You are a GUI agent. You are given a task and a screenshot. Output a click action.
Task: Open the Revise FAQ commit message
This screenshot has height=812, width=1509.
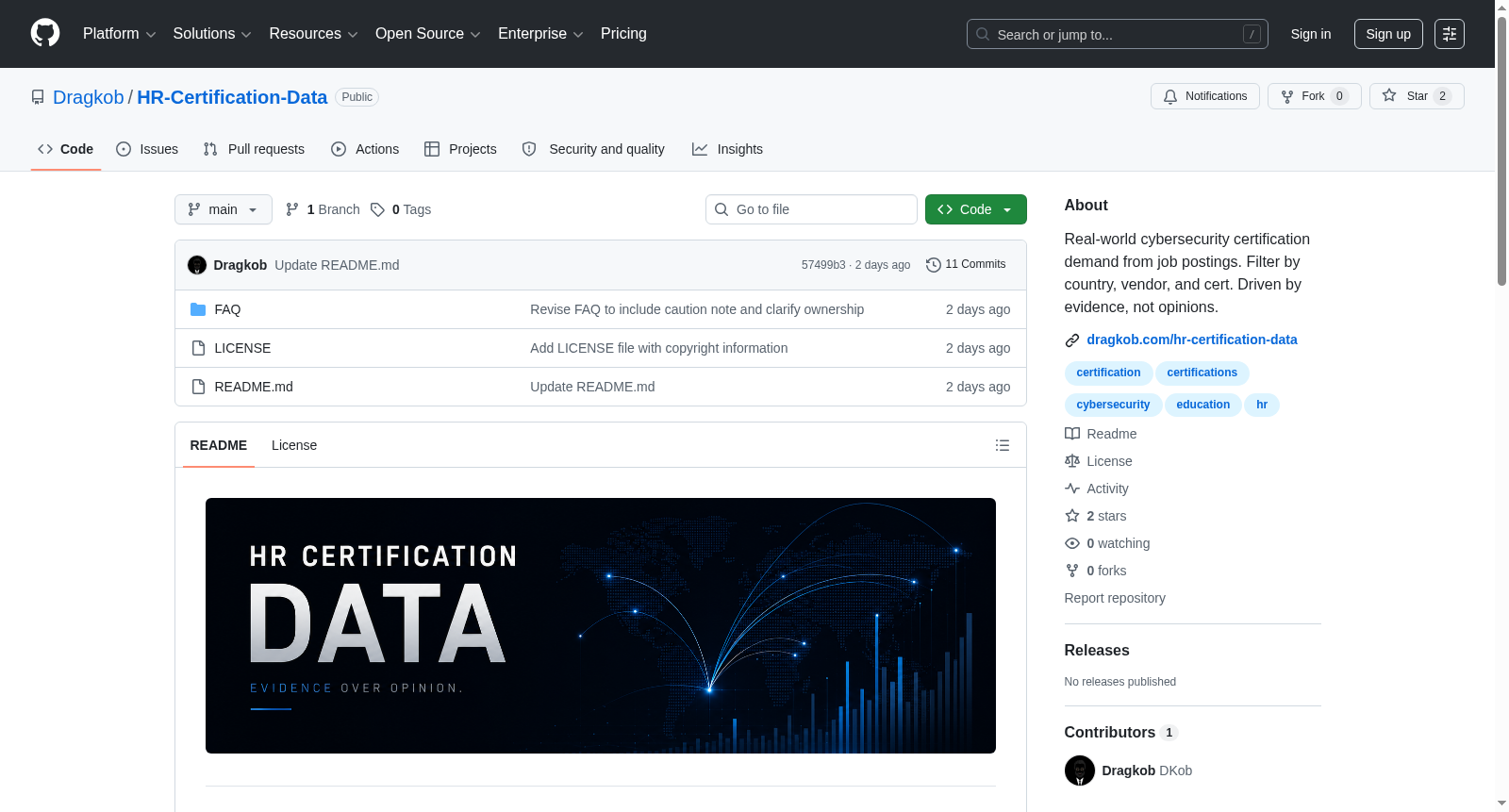(697, 309)
